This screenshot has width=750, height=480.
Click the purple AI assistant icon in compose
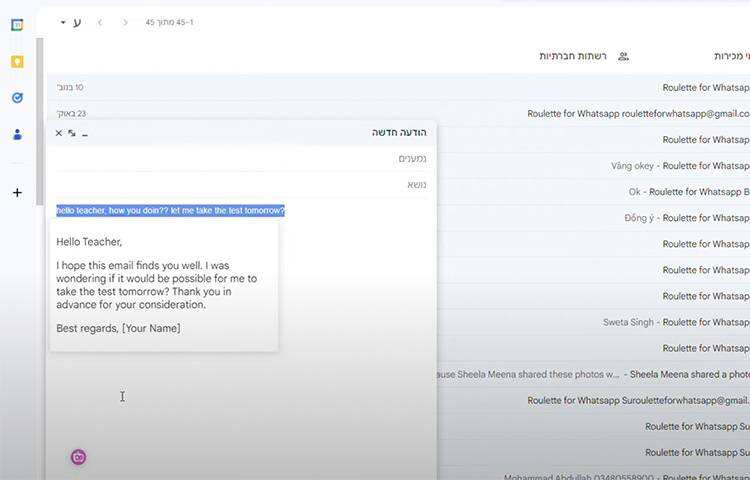[x=78, y=457]
